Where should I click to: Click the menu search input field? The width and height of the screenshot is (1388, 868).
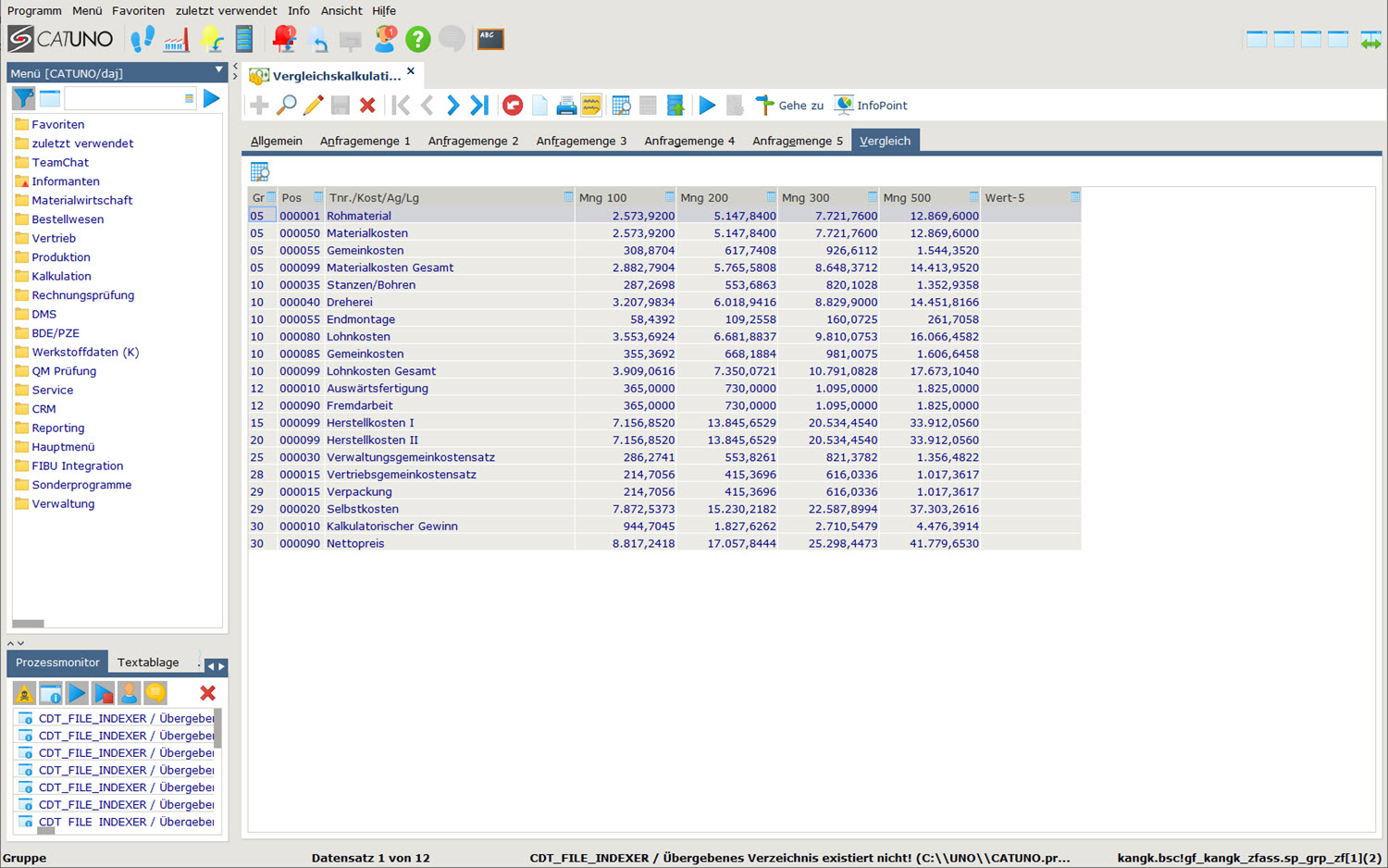(x=124, y=98)
